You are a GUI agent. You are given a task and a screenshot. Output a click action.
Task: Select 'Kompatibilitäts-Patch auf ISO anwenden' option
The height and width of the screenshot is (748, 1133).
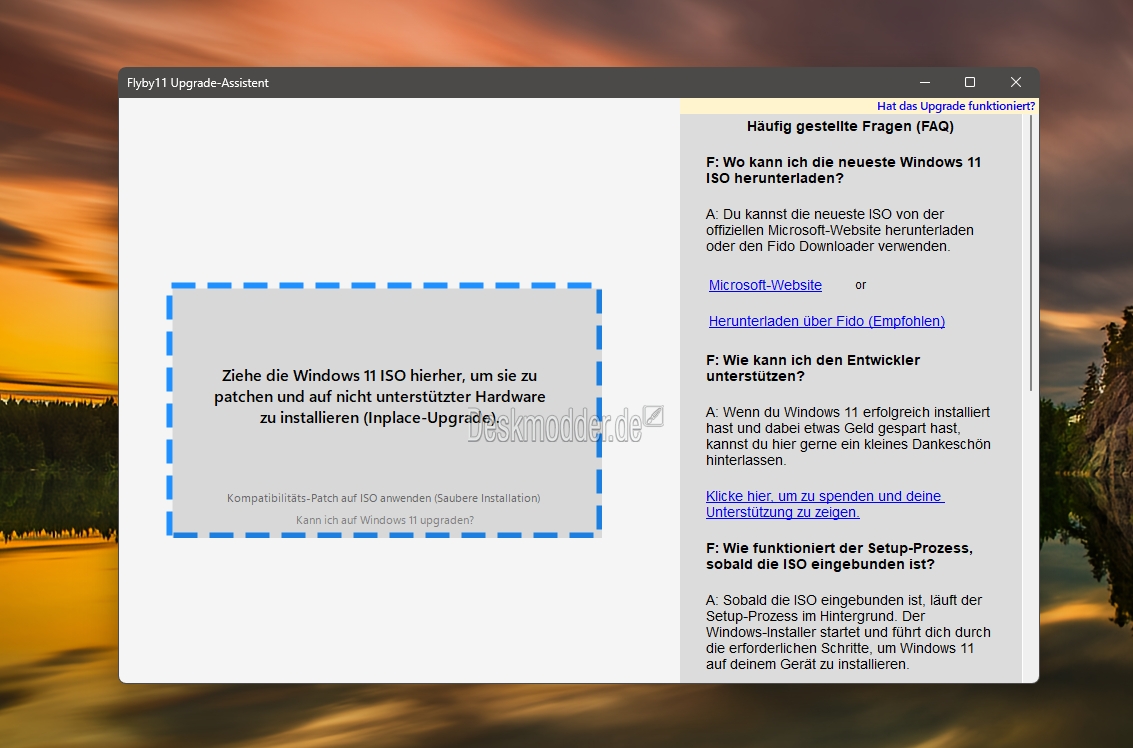[383, 498]
